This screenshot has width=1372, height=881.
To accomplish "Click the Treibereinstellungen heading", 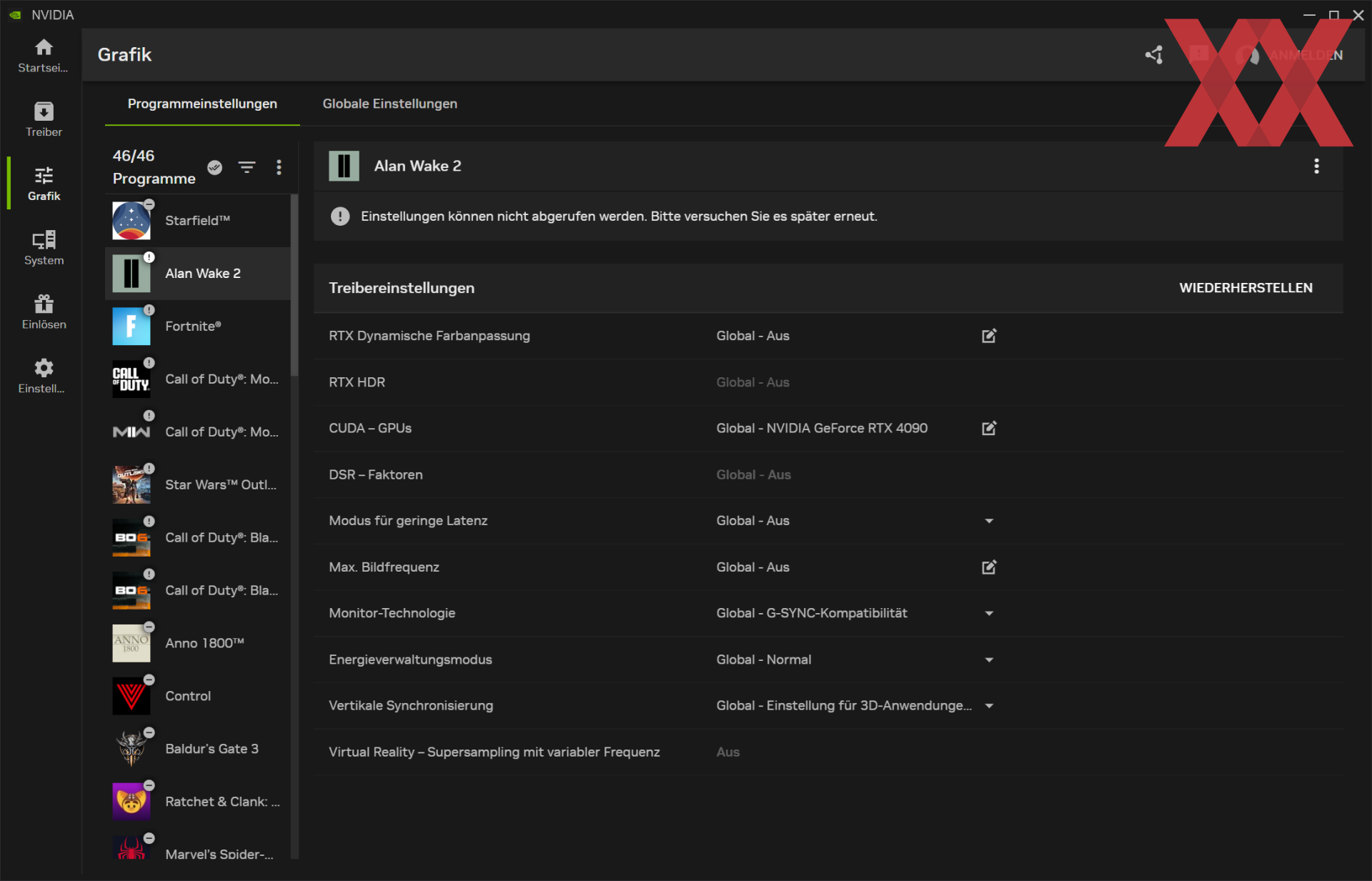I will 401,288.
